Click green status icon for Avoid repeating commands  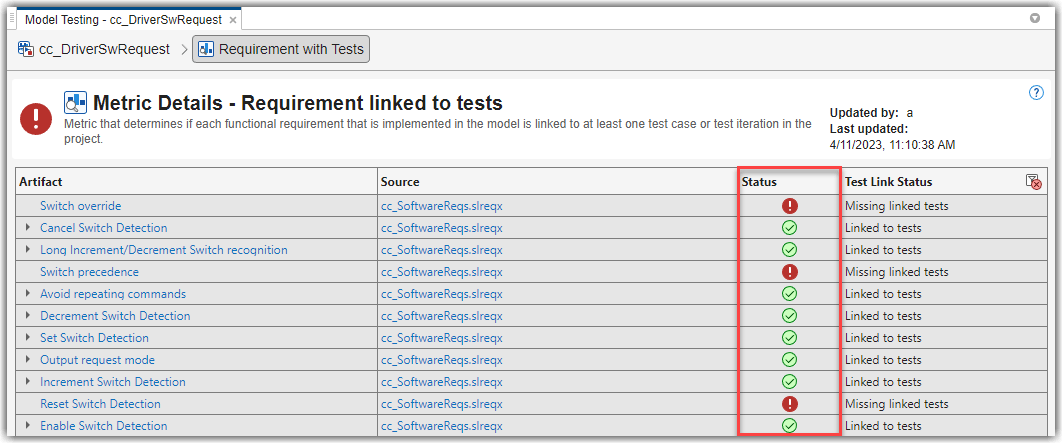tap(789, 294)
